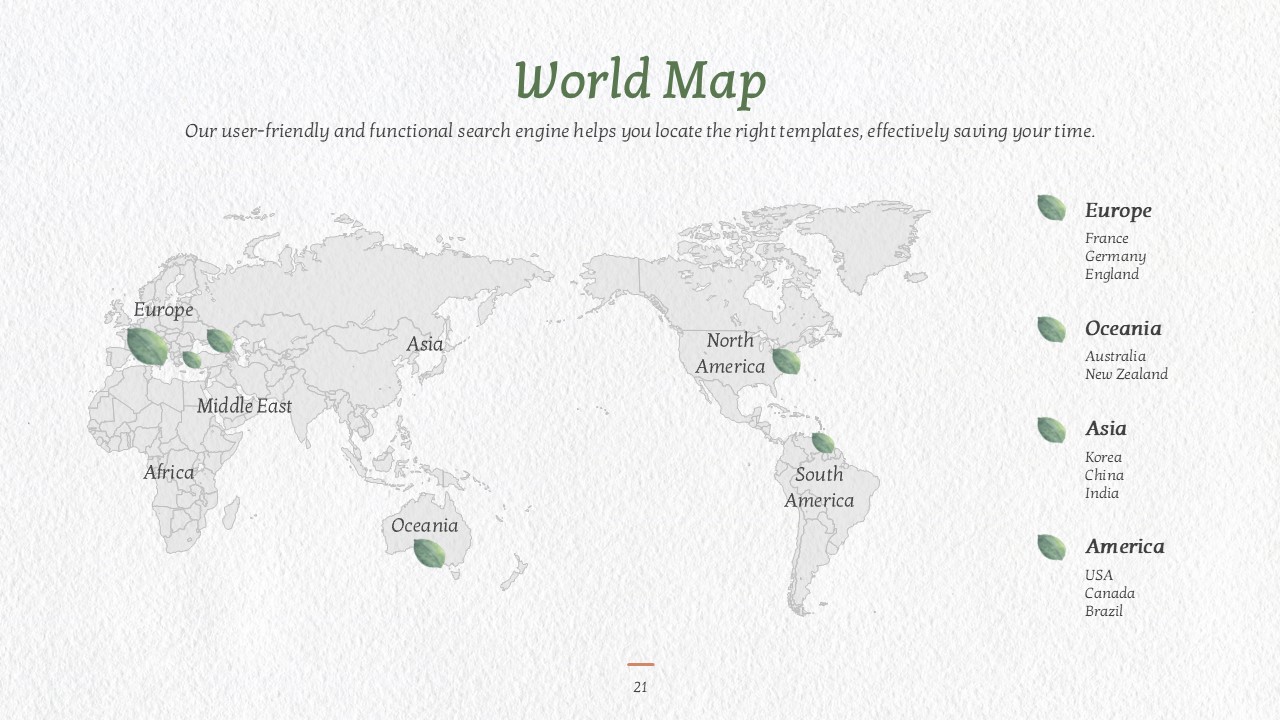Click the Africa label on the map
This screenshot has width=1280, height=720.
[169, 472]
